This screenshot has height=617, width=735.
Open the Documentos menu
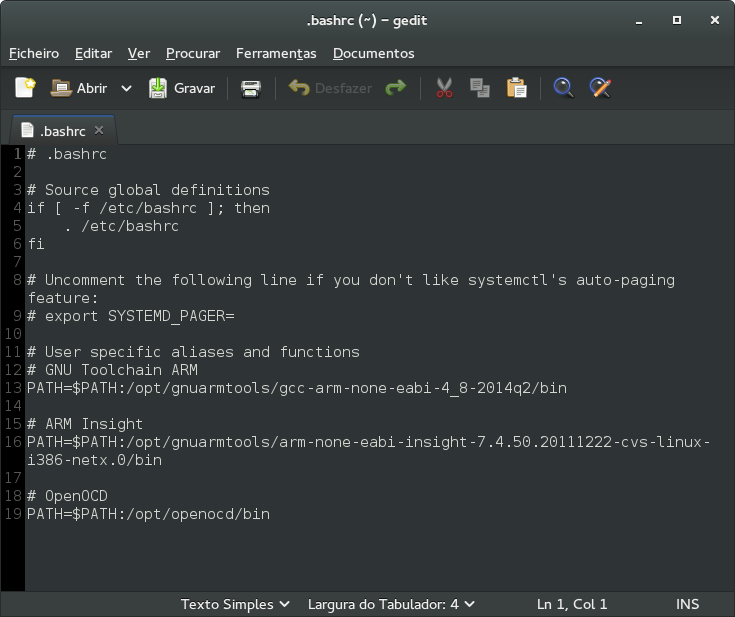click(373, 53)
